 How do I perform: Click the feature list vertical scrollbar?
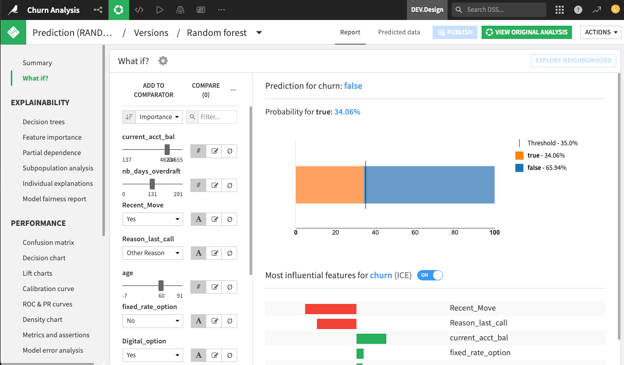[x=250, y=190]
